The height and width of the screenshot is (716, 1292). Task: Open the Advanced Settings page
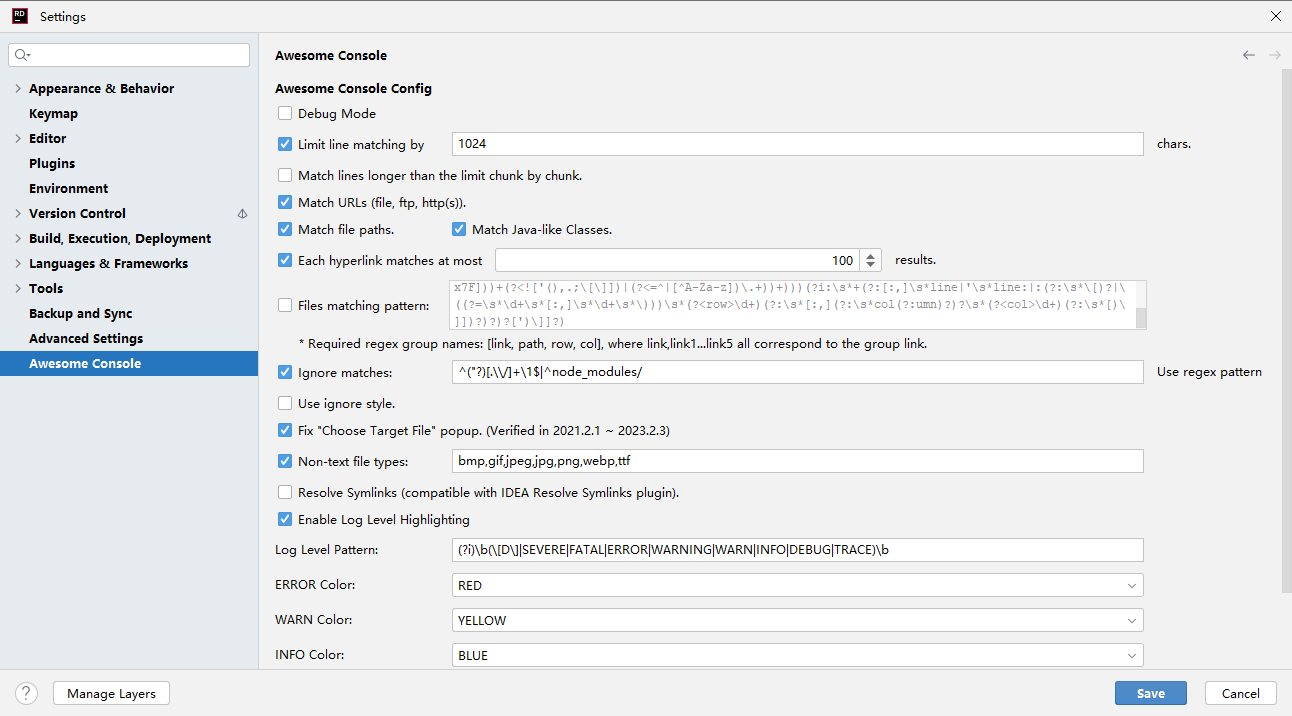click(86, 339)
